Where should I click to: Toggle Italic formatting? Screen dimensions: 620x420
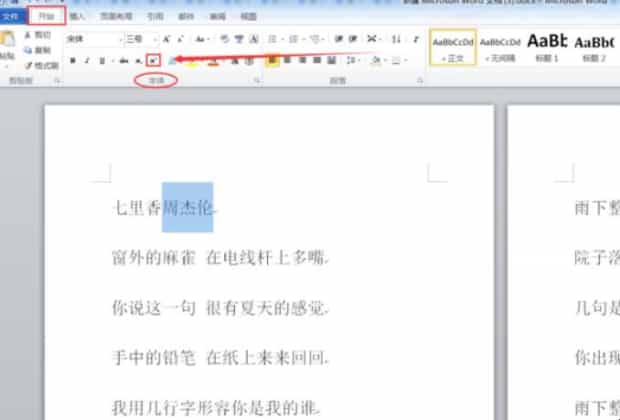(87, 61)
